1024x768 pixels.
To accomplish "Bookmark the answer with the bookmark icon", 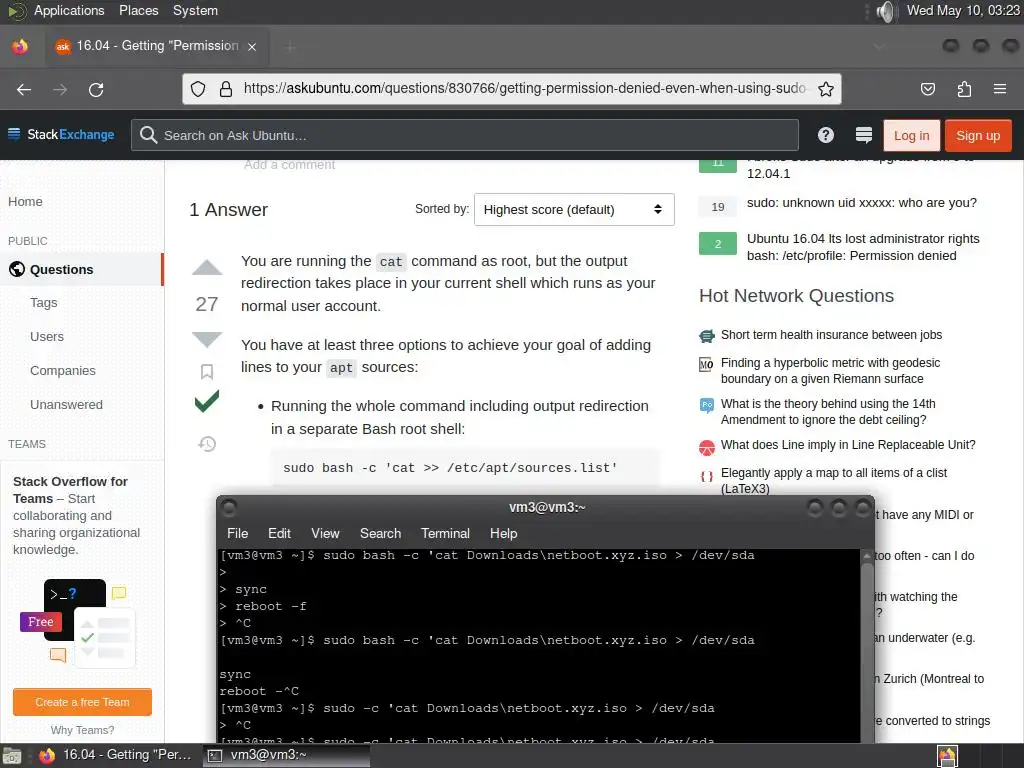I will tap(207, 372).
